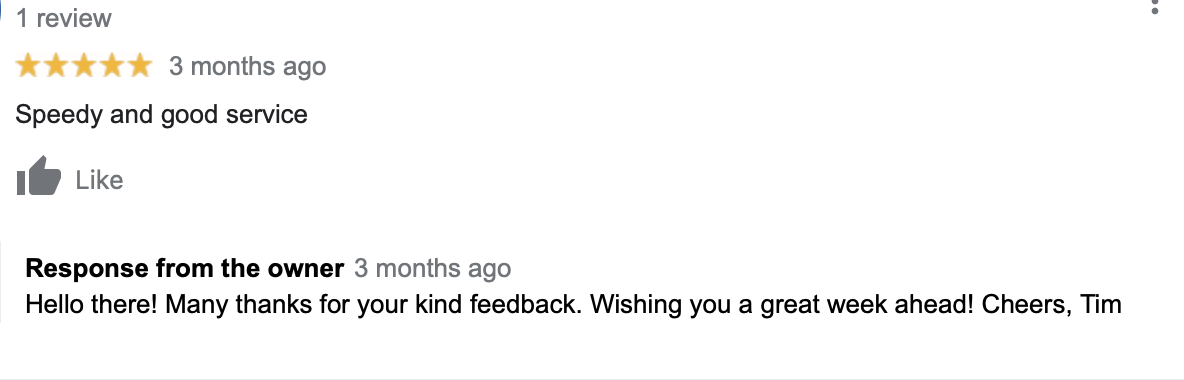Image resolution: width=1184 pixels, height=380 pixels.
Task: Click the "Like" label next to thumbs-up
Action: (x=99, y=180)
